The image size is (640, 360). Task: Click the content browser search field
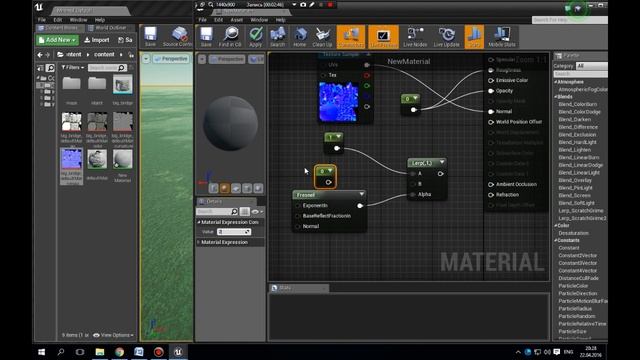(107, 68)
